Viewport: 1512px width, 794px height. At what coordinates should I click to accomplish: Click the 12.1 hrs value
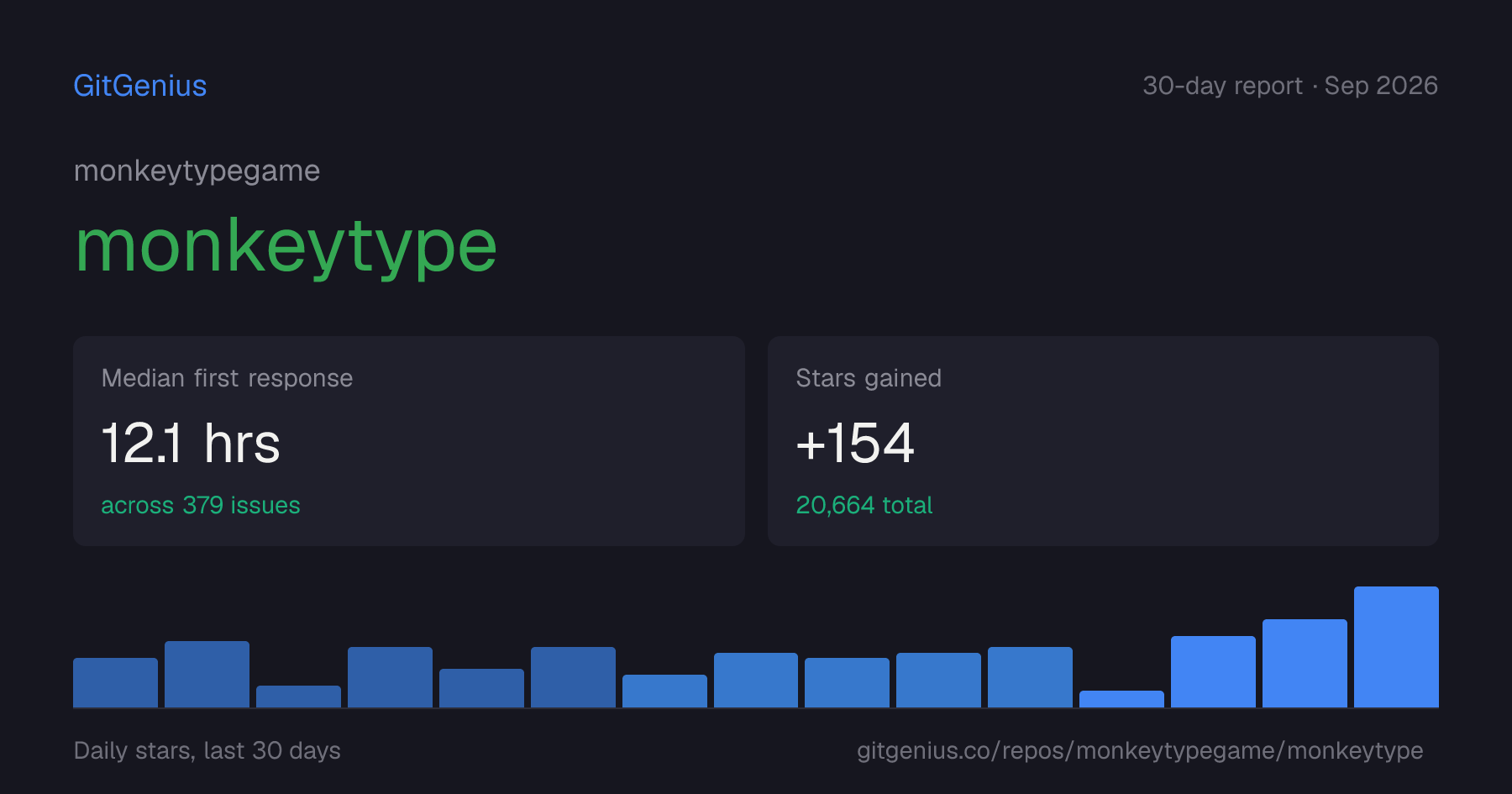click(191, 444)
